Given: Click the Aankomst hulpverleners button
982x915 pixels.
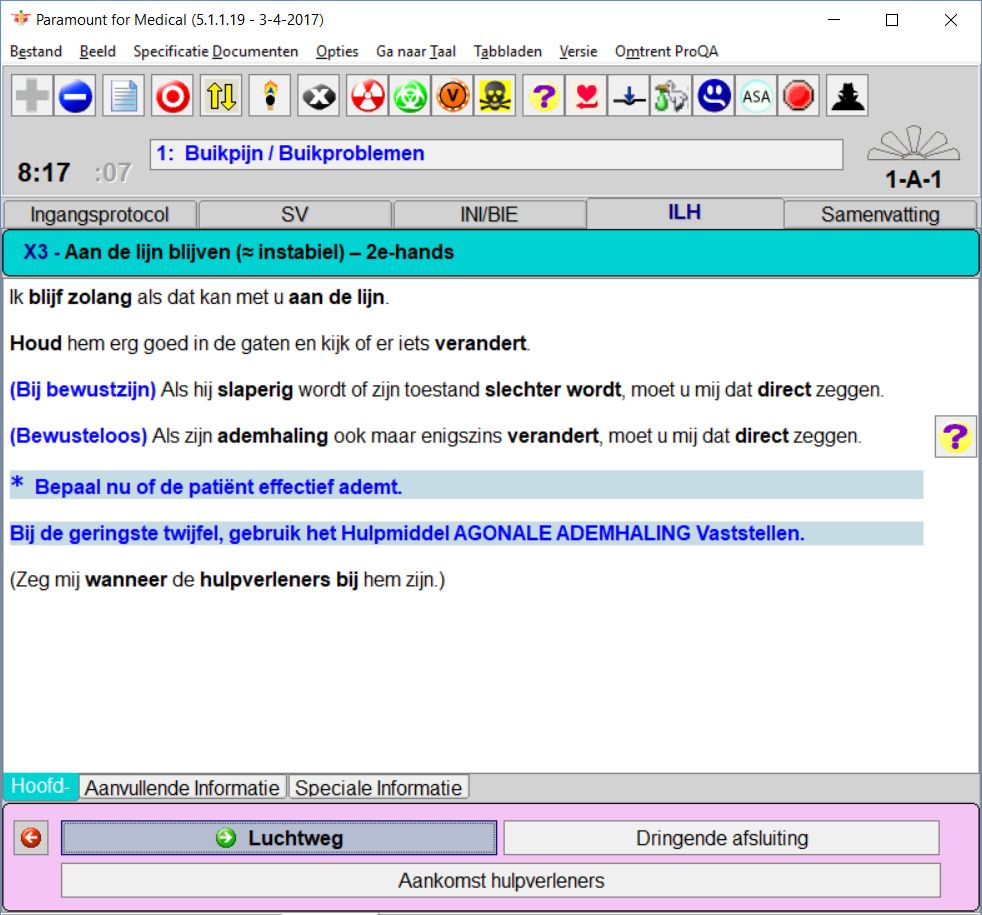Looking at the screenshot, I should (x=501, y=880).
